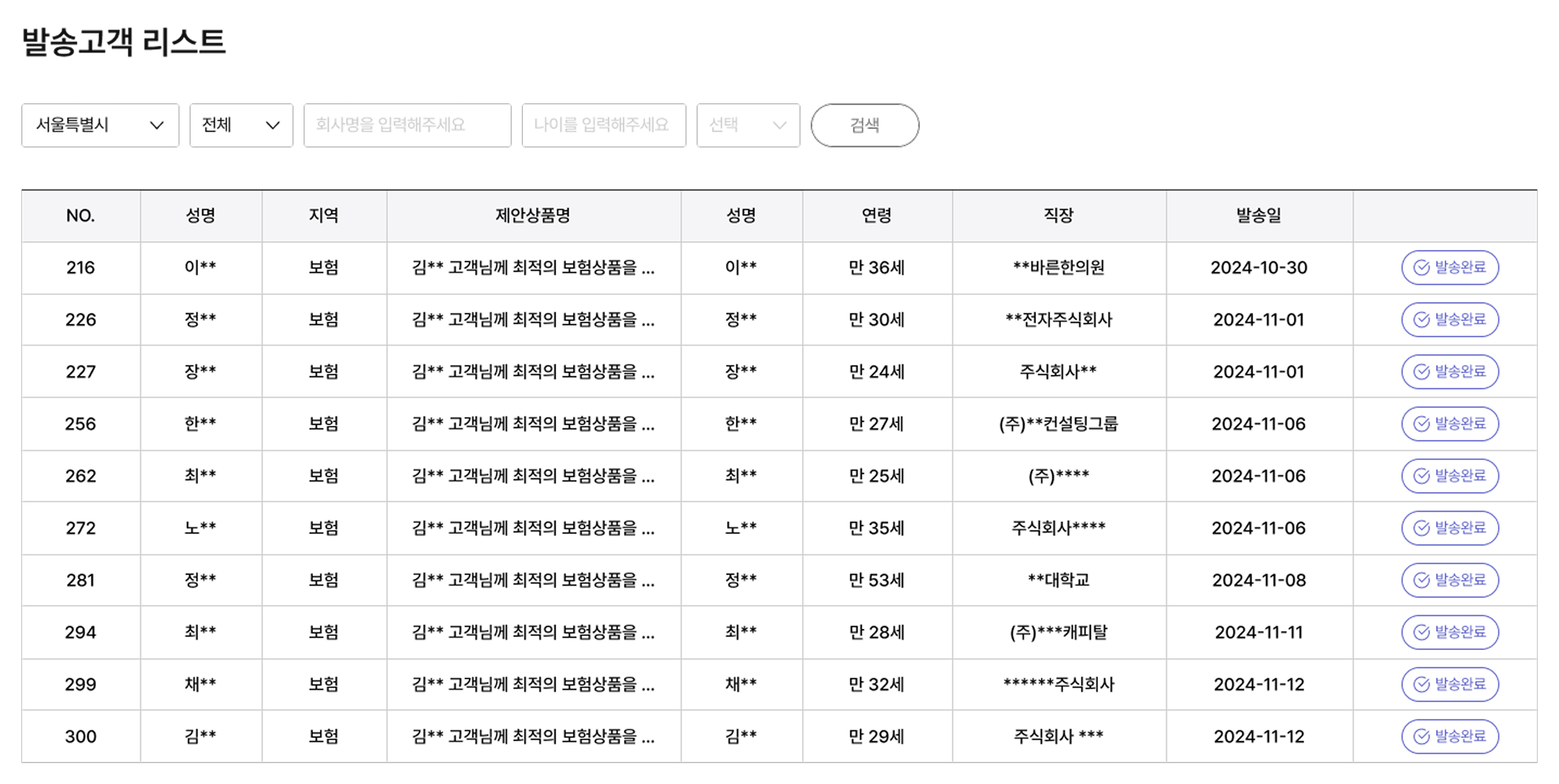The width and height of the screenshot is (1559, 784).
Task: Click the 발송완료 check icon for row 281
Action: [1421, 580]
